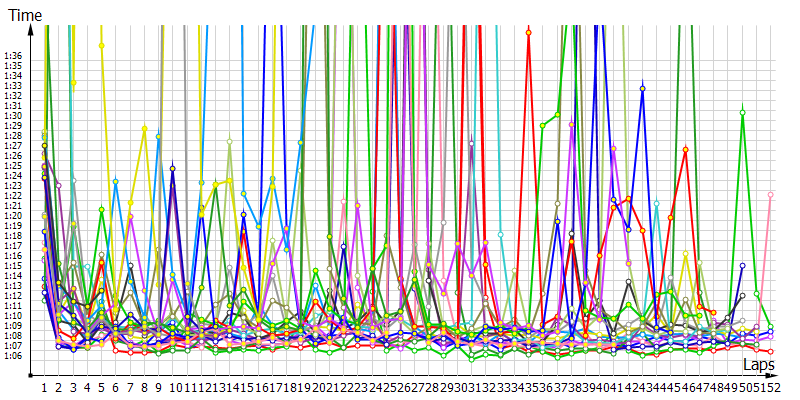Viewport: 800px width, 400px height.
Task: Click the yellow data point at lap 5
Action: [x=101, y=45]
